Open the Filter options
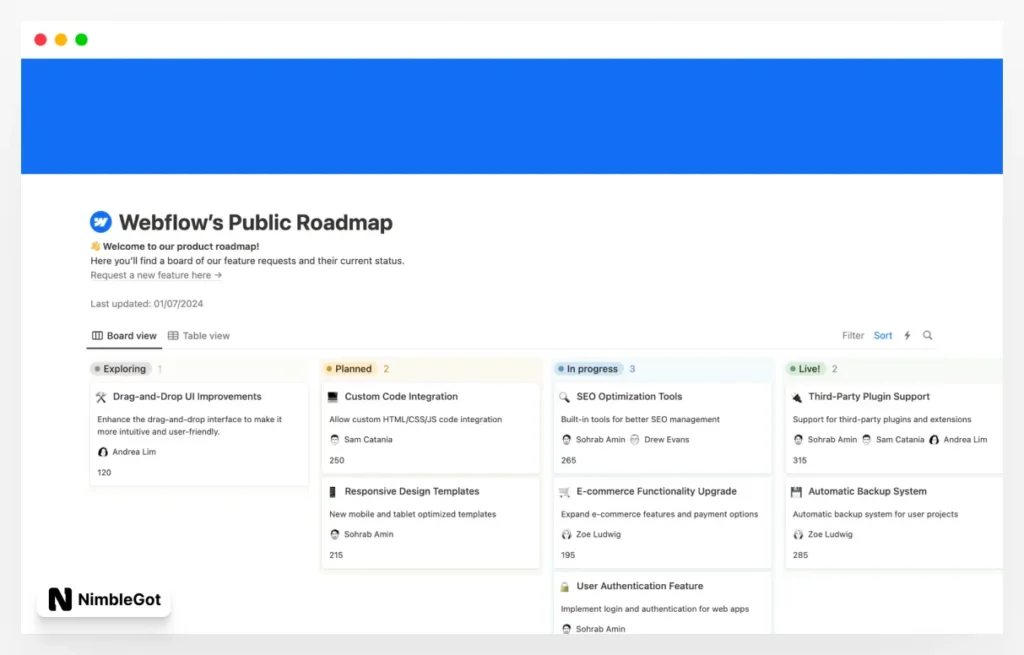 (852, 336)
